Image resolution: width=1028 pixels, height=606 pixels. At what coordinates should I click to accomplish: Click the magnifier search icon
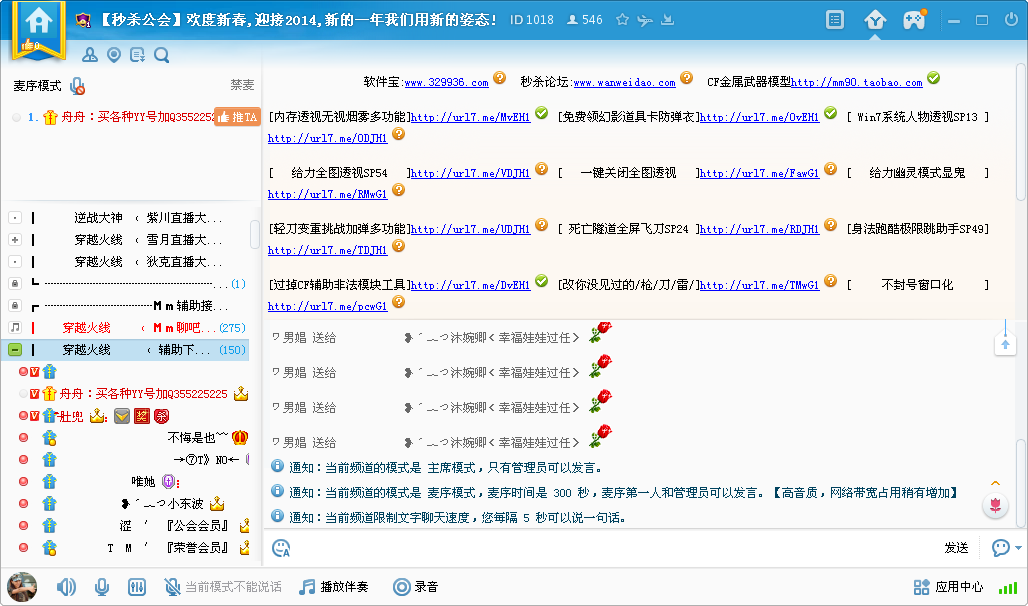161,55
